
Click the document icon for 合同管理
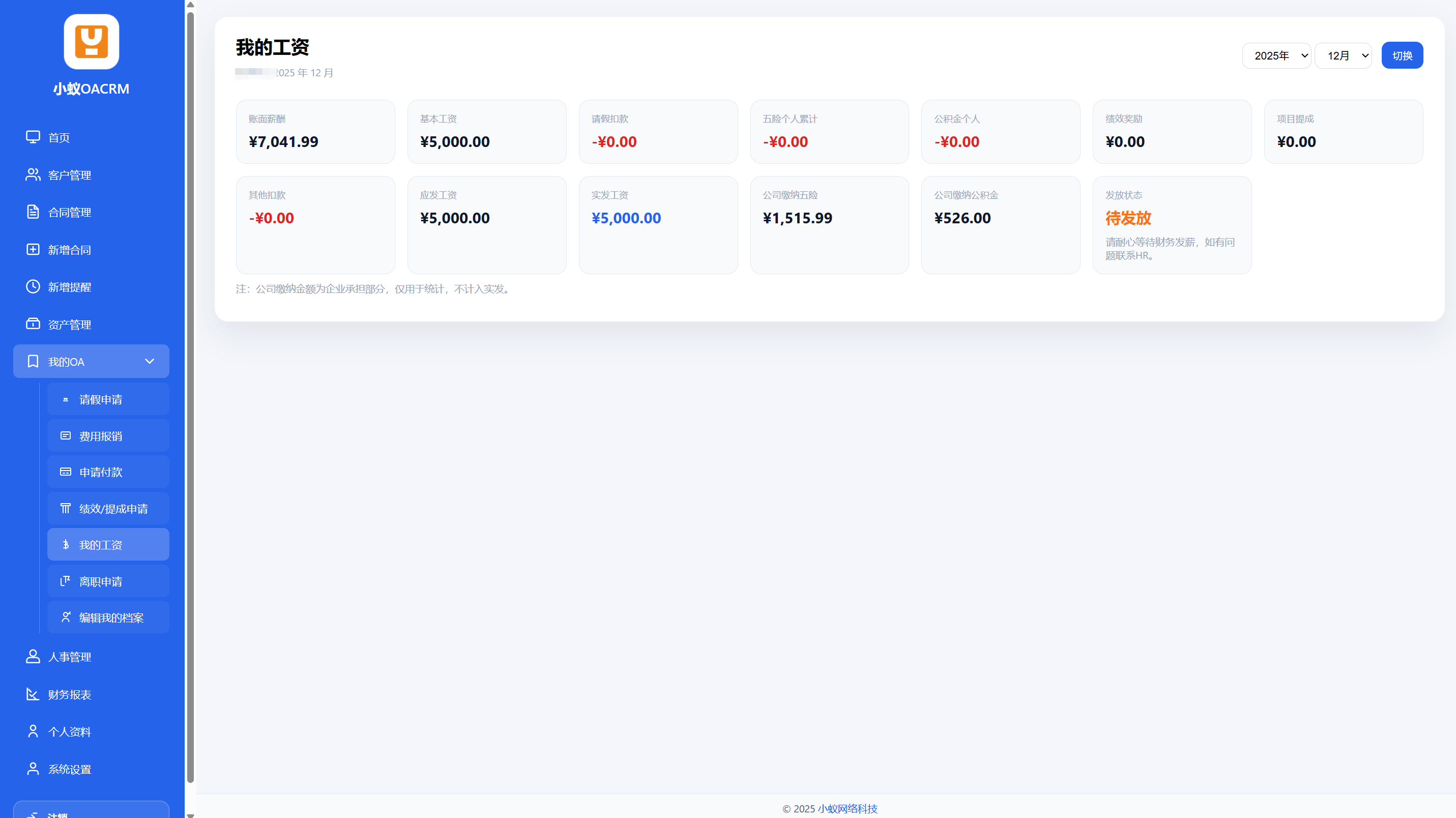coord(33,212)
